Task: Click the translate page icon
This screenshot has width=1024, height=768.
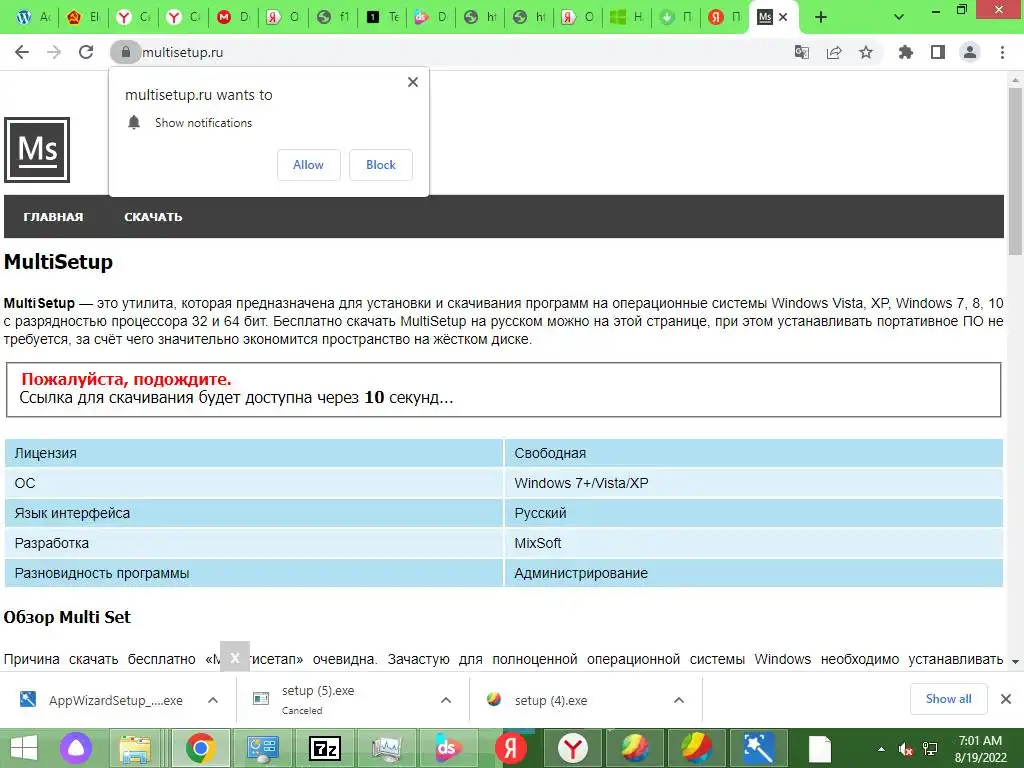Action: pos(801,52)
